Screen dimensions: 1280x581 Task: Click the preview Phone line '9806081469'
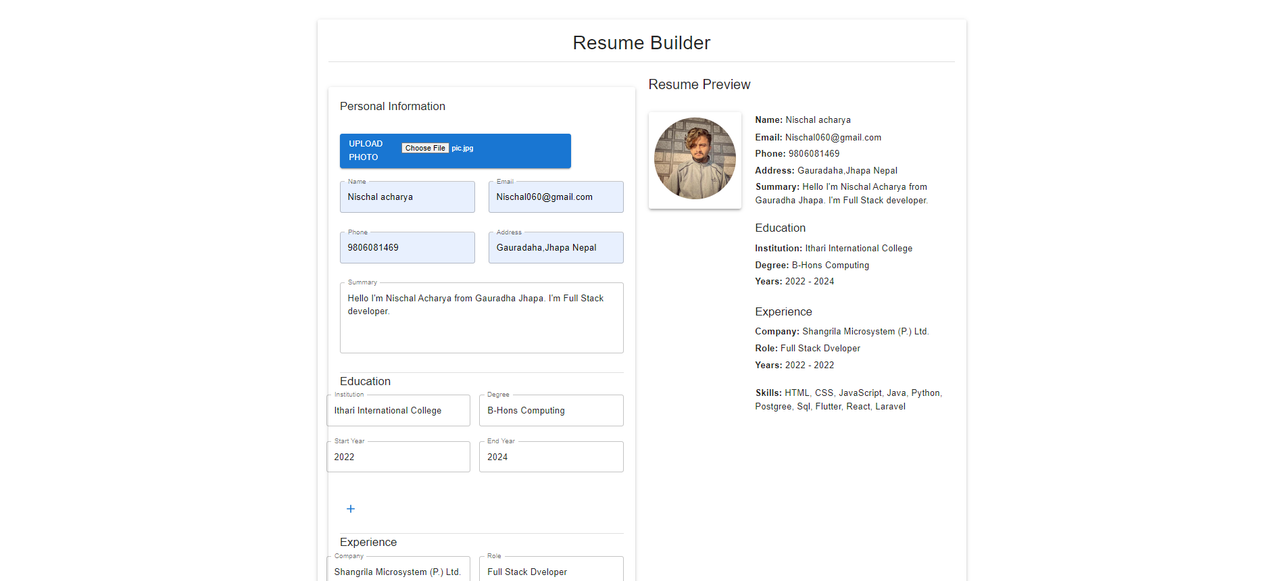[797, 154]
